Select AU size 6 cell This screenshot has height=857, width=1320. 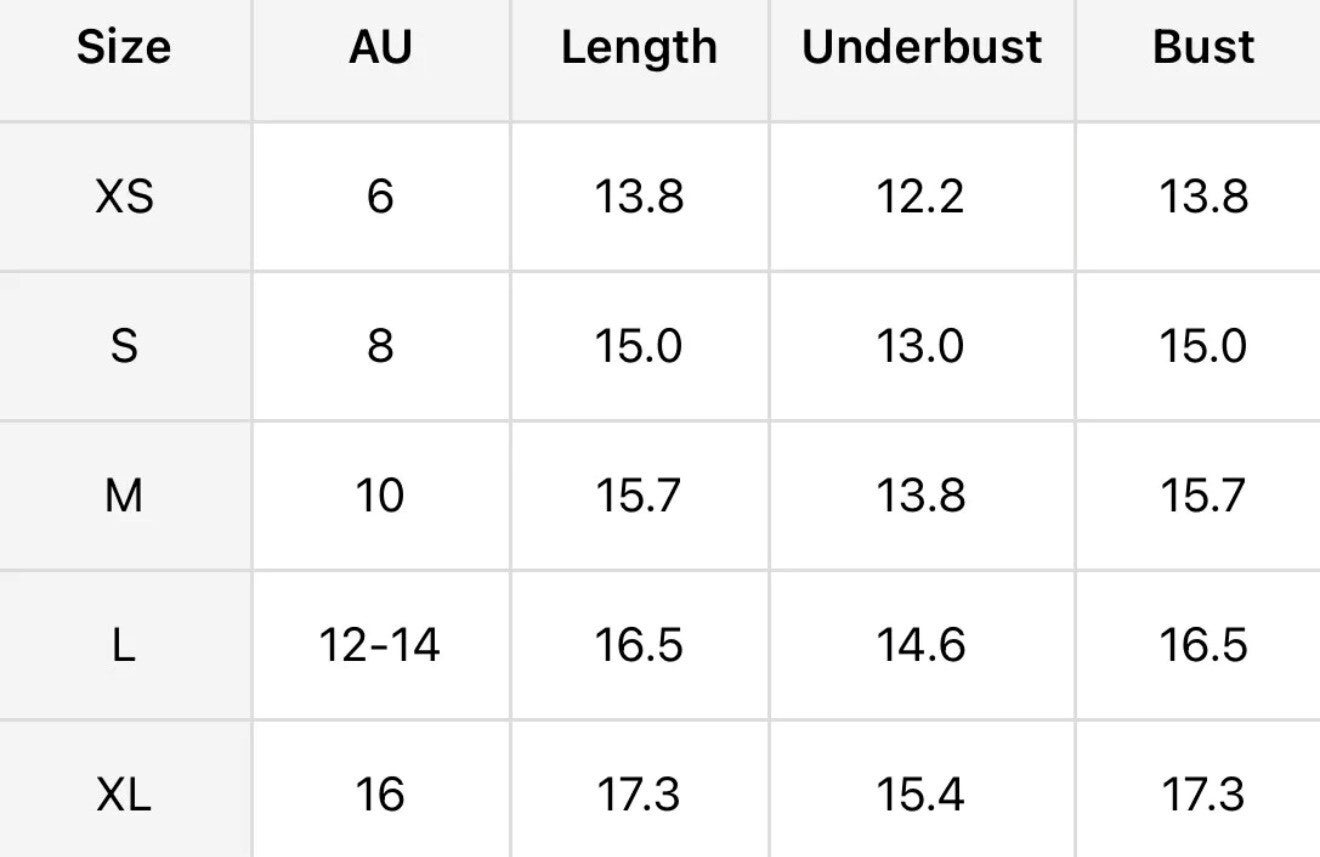point(380,196)
